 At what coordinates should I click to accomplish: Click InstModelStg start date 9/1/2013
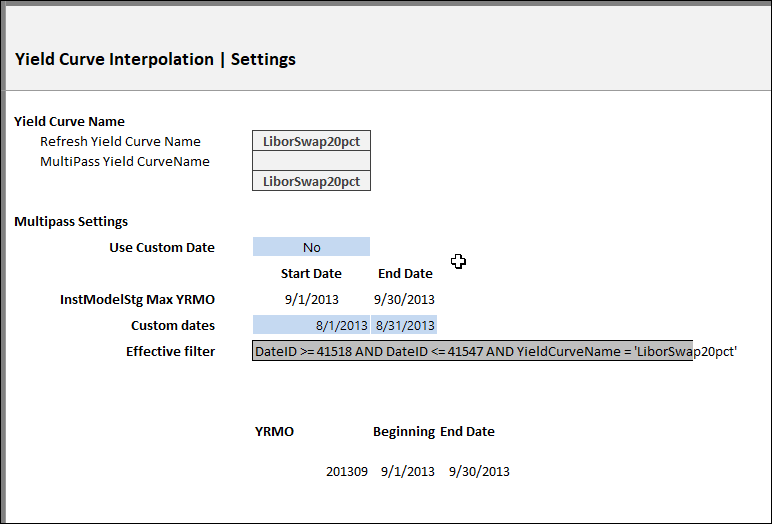(x=312, y=299)
